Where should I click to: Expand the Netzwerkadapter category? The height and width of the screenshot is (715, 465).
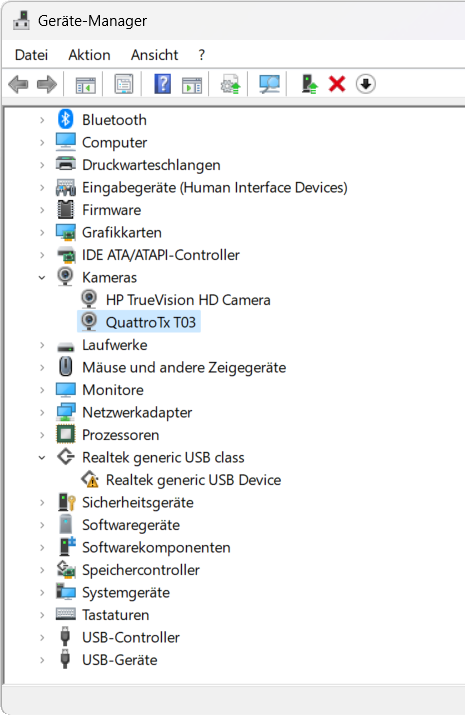tap(42, 413)
